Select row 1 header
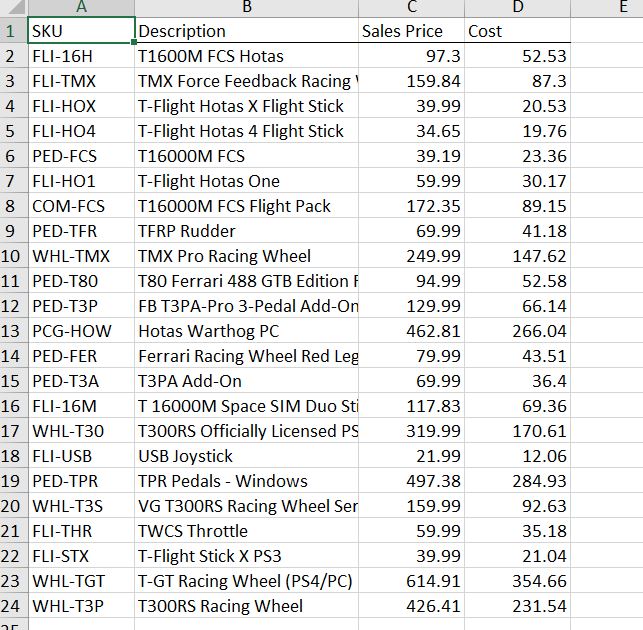This screenshot has height=630, width=643. 14,31
